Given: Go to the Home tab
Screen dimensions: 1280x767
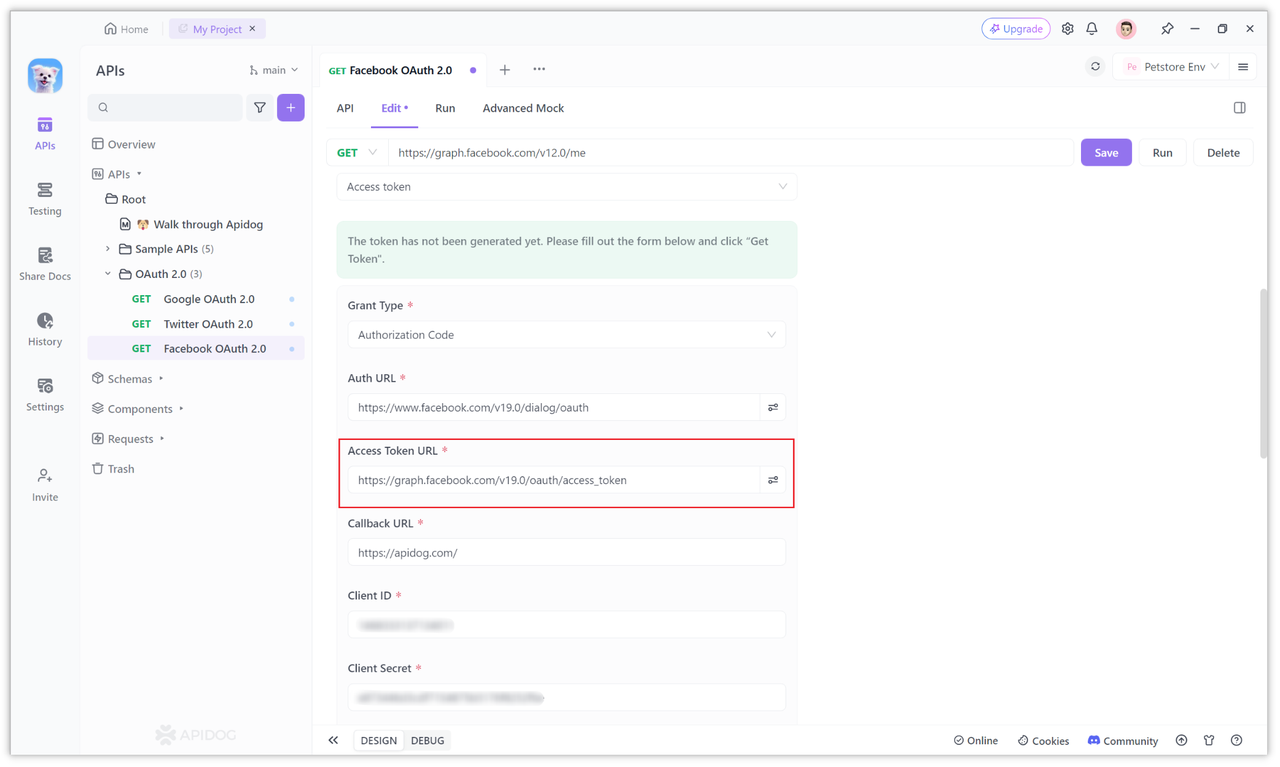Looking at the screenshot, I should pos(126,29).
